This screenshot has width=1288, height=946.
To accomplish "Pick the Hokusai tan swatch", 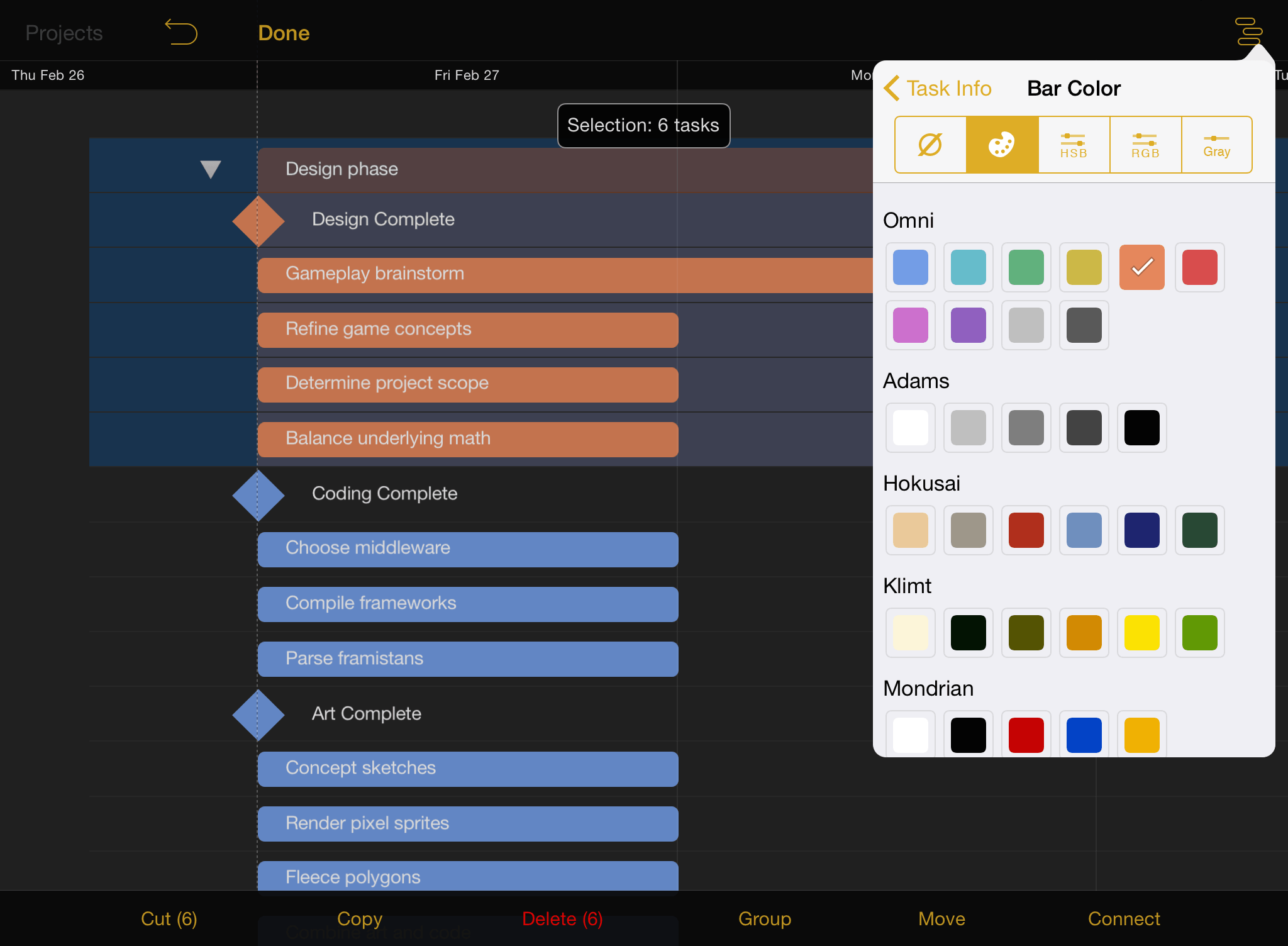I will click(x=911, y=530).
